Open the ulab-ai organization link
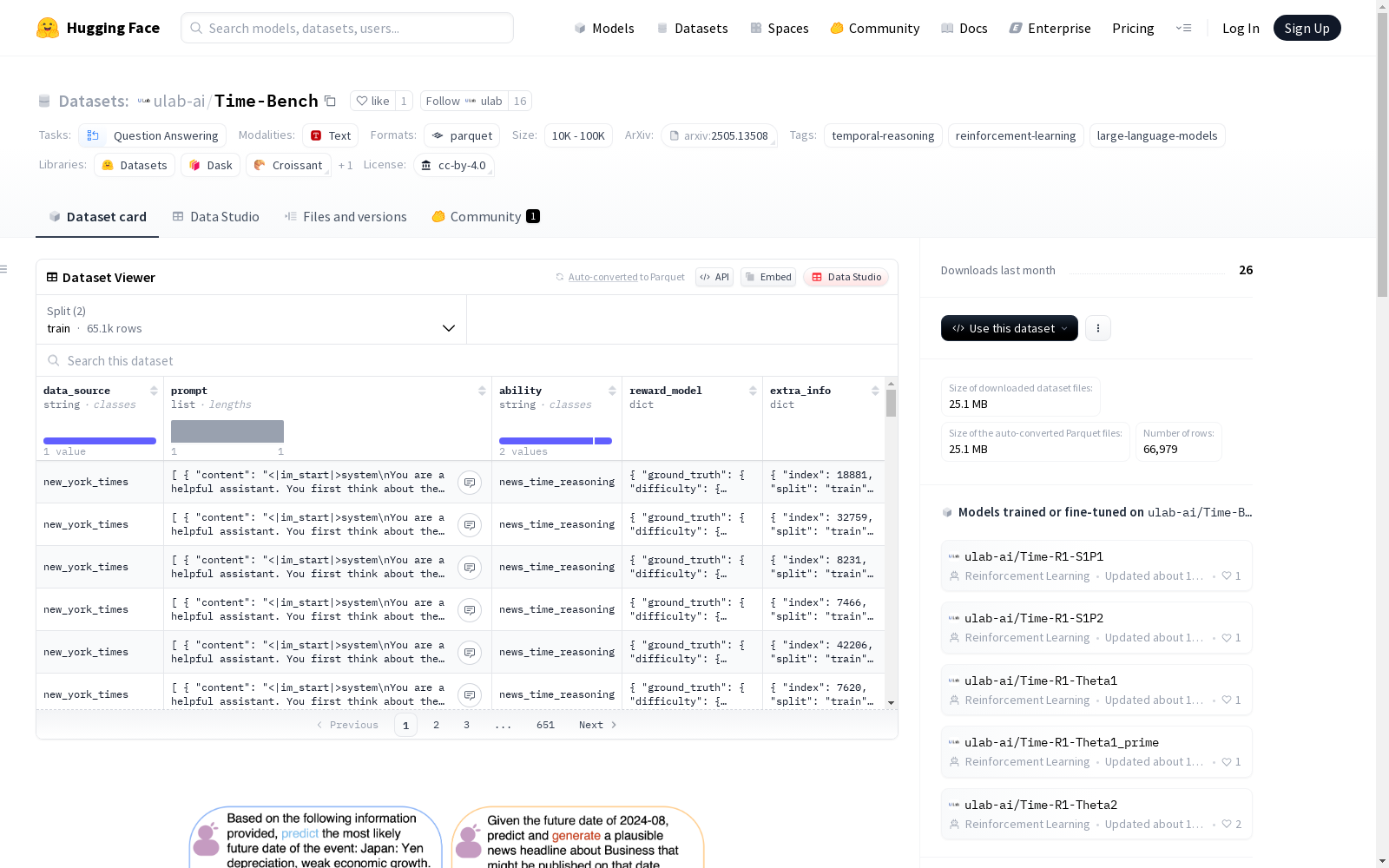This screenshot has width=1389, height=868. pos(179,101)
